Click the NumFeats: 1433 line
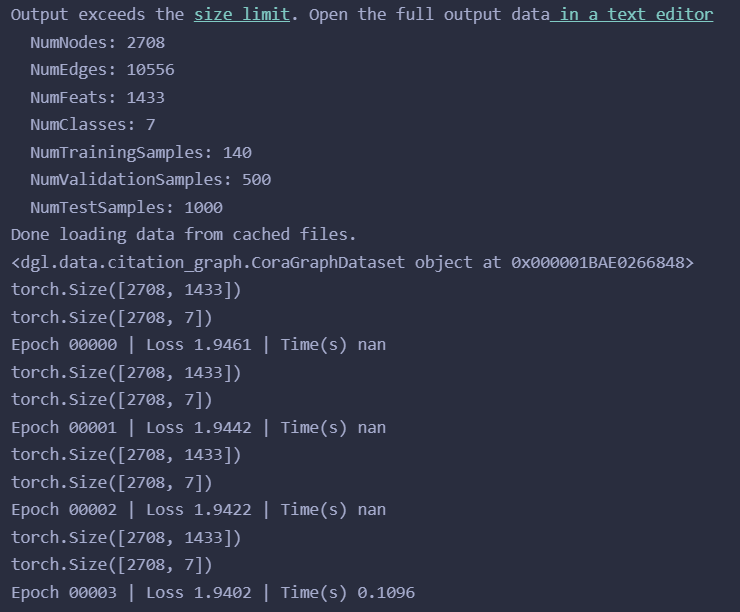The width and height of the screenshot is (740, 612). pyautogui.click(x=98, y=98)
